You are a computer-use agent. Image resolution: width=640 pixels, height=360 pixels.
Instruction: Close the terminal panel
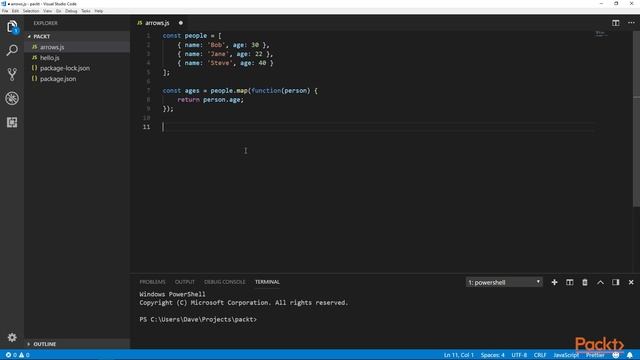631,282
